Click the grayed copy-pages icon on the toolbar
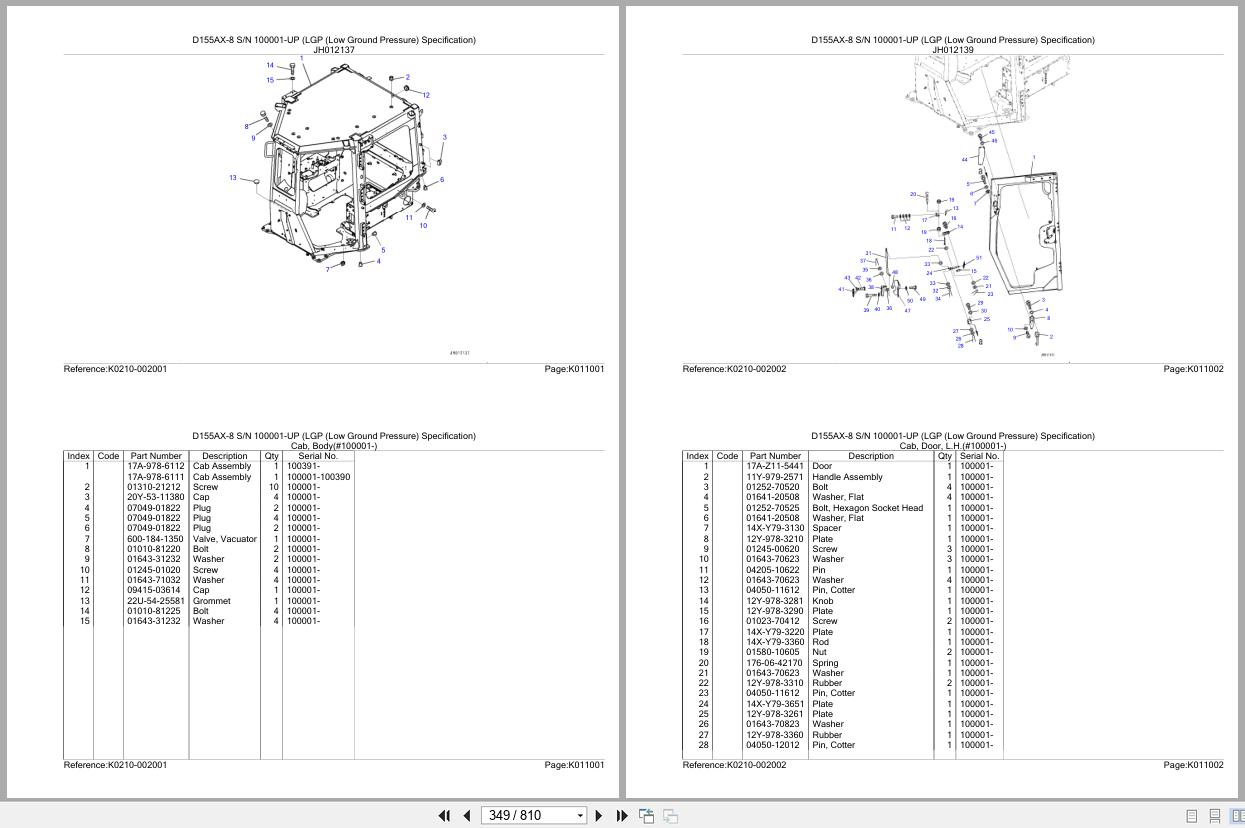The width and height of the screenshot is (1245, 828). tap(670, 816)
